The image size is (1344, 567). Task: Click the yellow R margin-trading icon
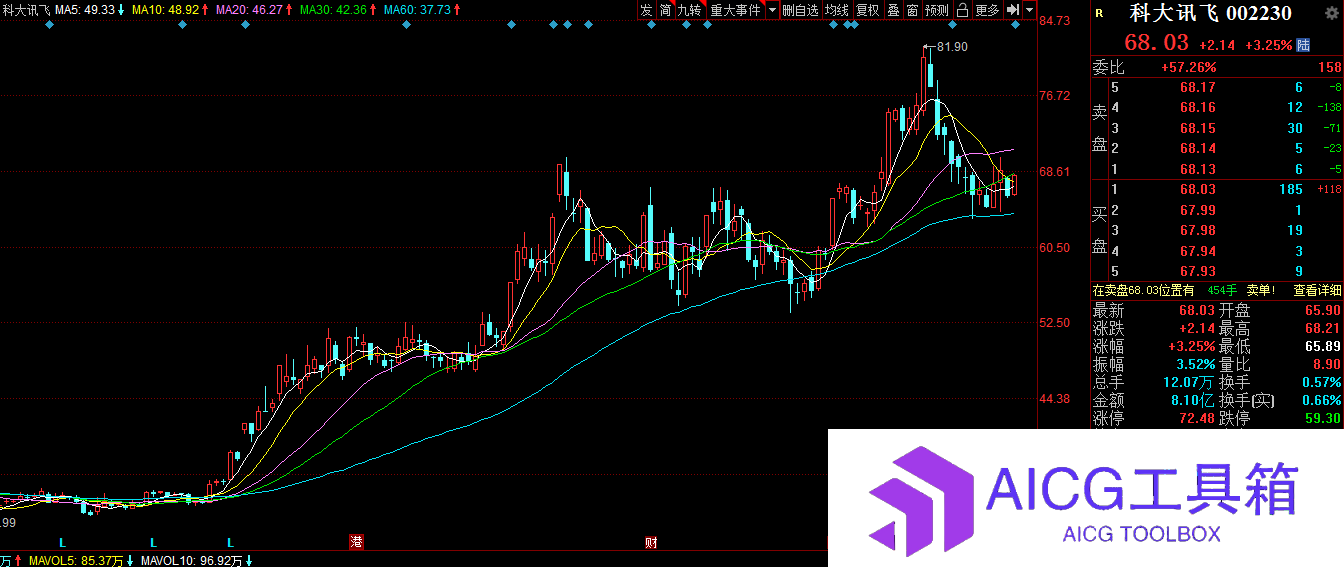[x=1099, y=14]
